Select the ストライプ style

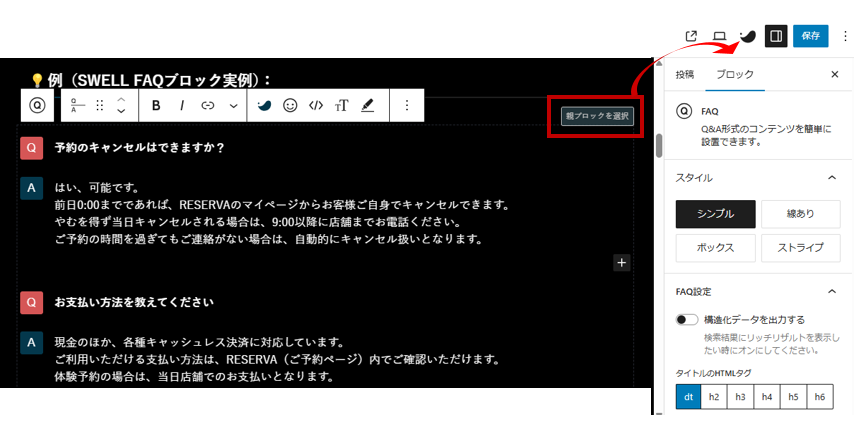point(801,248)
